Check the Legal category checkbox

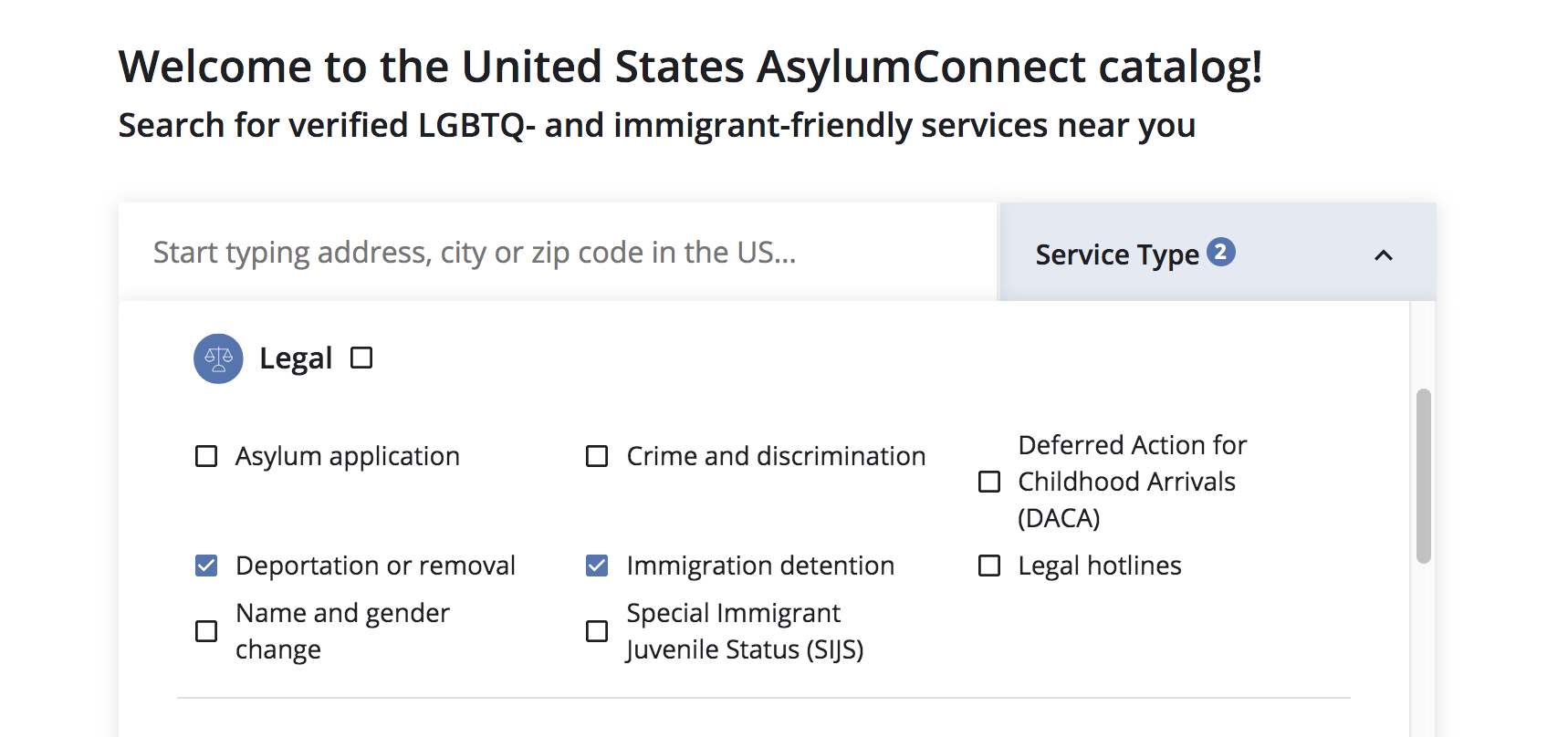click(x=361, y=358)
